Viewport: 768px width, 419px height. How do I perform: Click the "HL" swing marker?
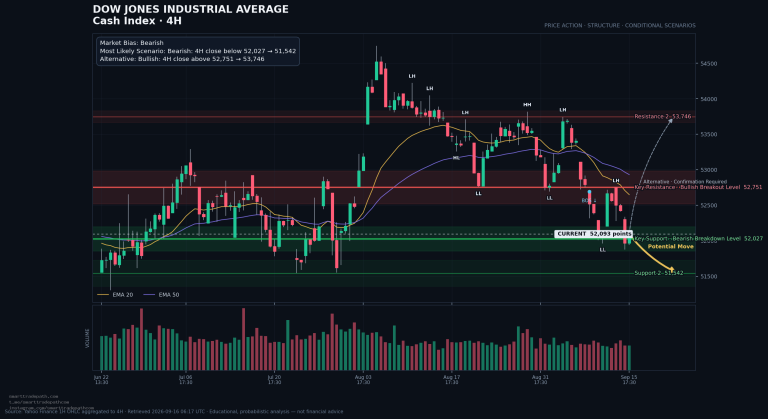tap(456, 158)
